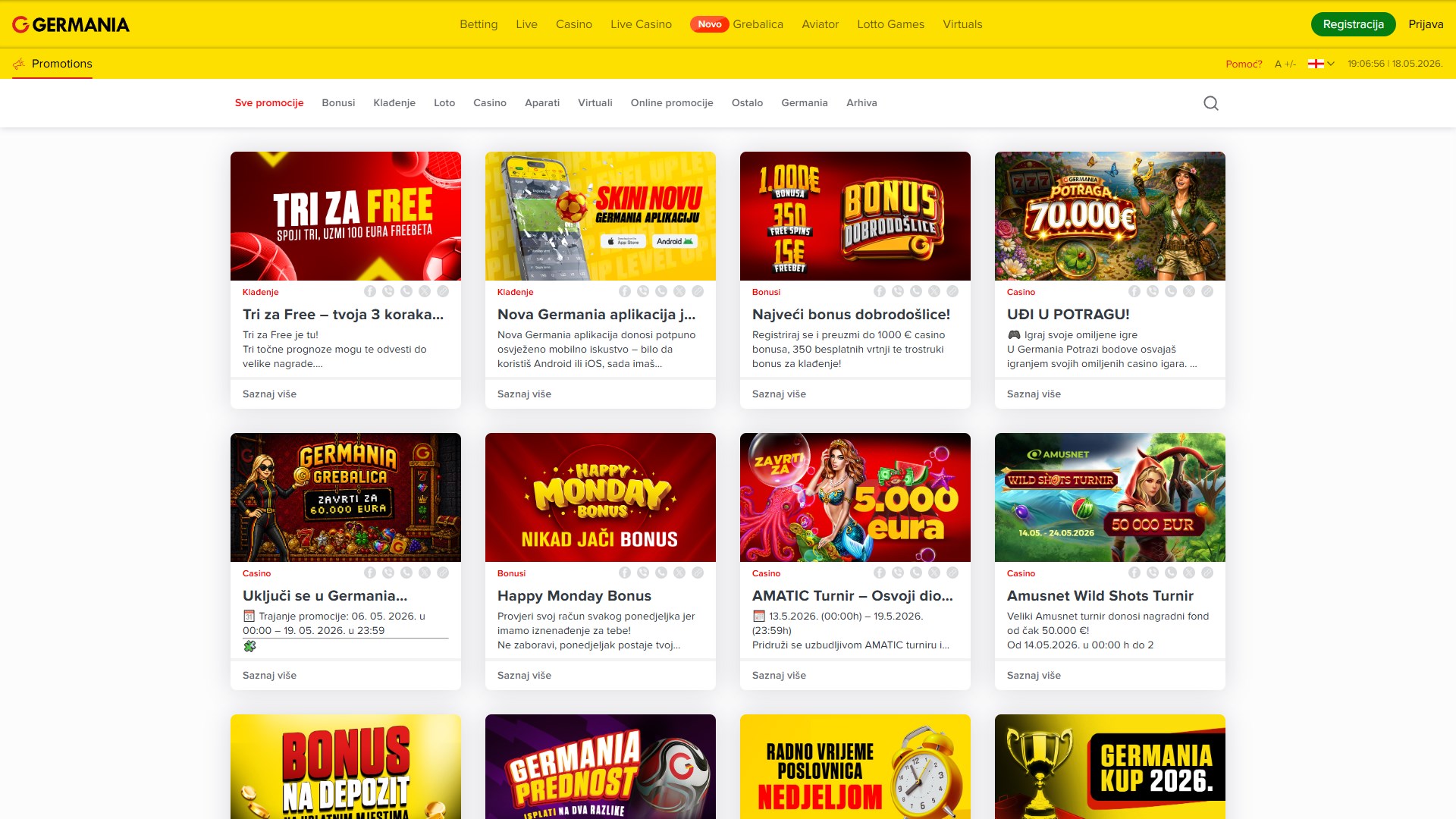
Task: Click Saznaj više under Nova Germania aplikacija
Action: [524, 394]
